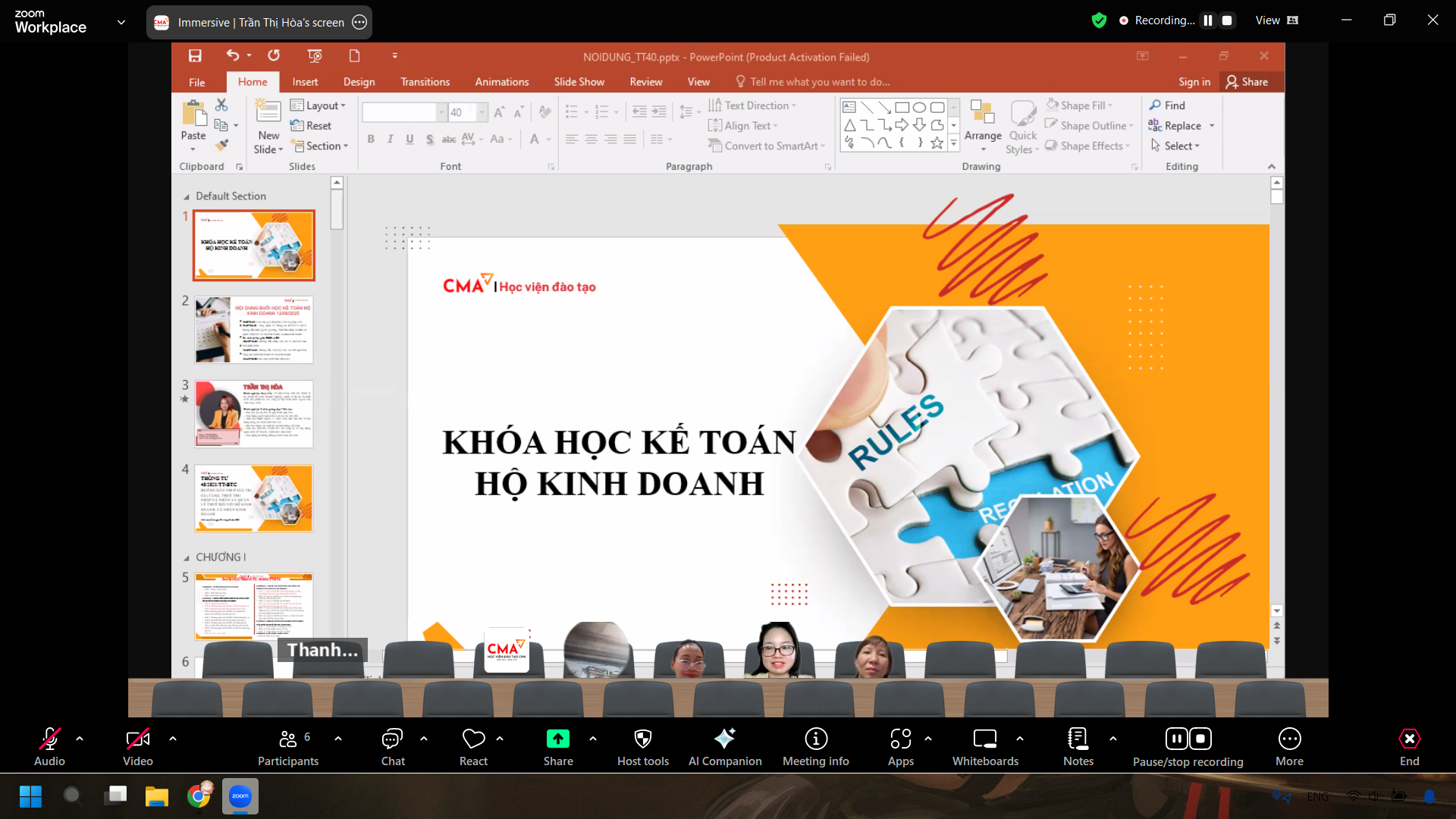Click the green Share screen icon
1456x819 pixels.
pos(557,739)
